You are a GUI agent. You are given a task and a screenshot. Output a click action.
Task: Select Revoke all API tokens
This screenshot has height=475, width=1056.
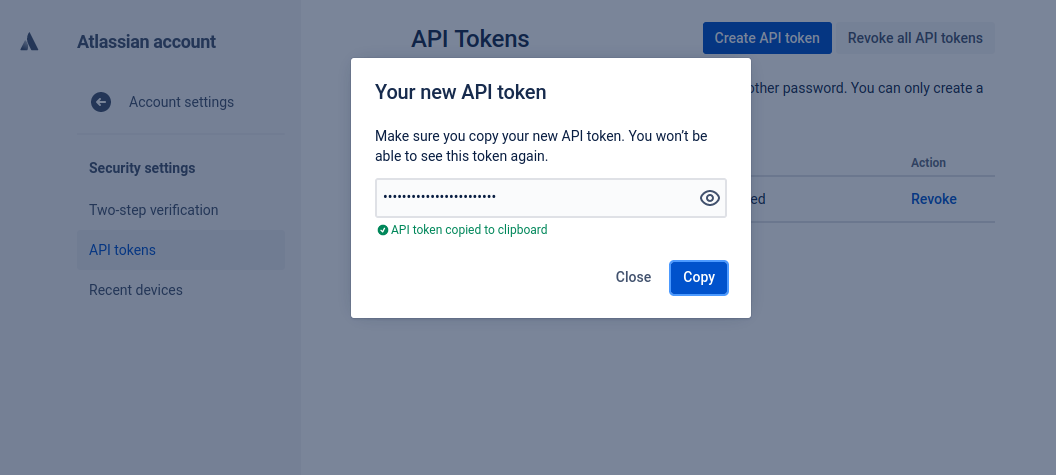[915, 39]
